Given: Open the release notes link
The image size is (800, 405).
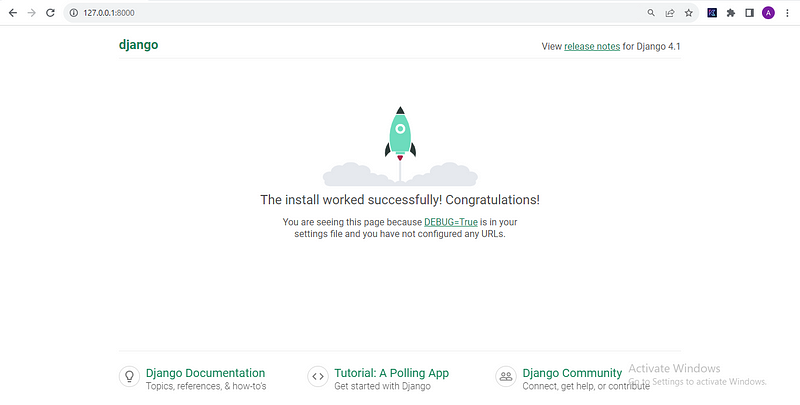Looking at the screenshot, I should tap(592, 46).
